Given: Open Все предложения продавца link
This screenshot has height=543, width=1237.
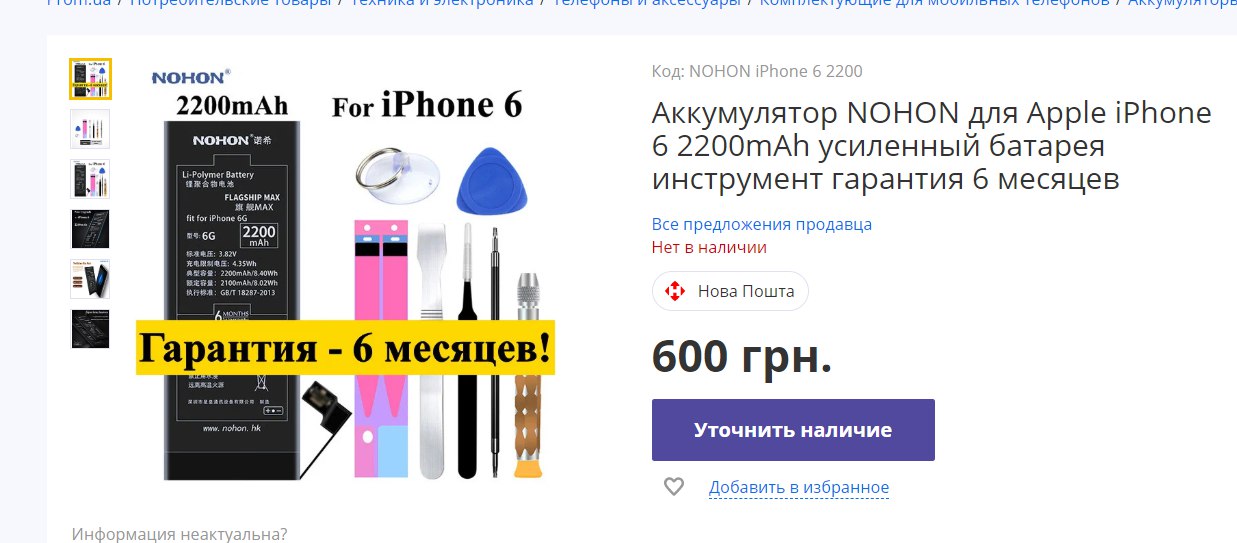Looking at the screenshot, I should click(x=762, y=224).
